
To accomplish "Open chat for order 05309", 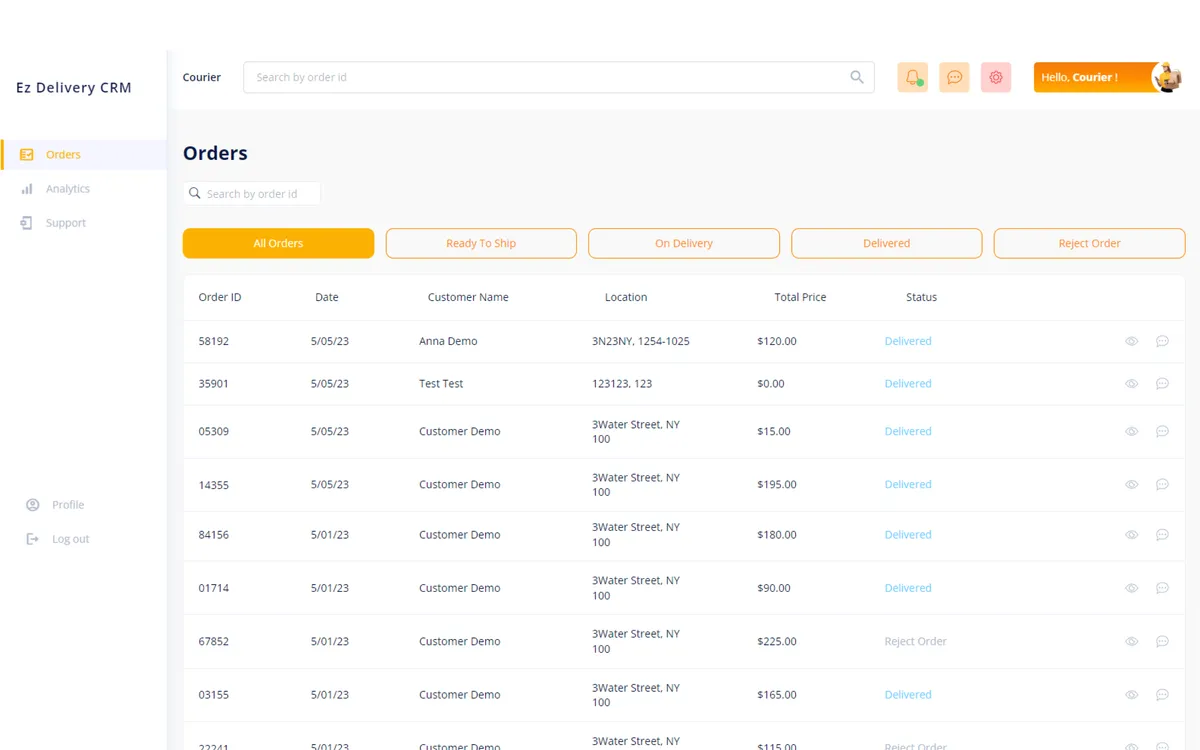I will [1162, 432].
